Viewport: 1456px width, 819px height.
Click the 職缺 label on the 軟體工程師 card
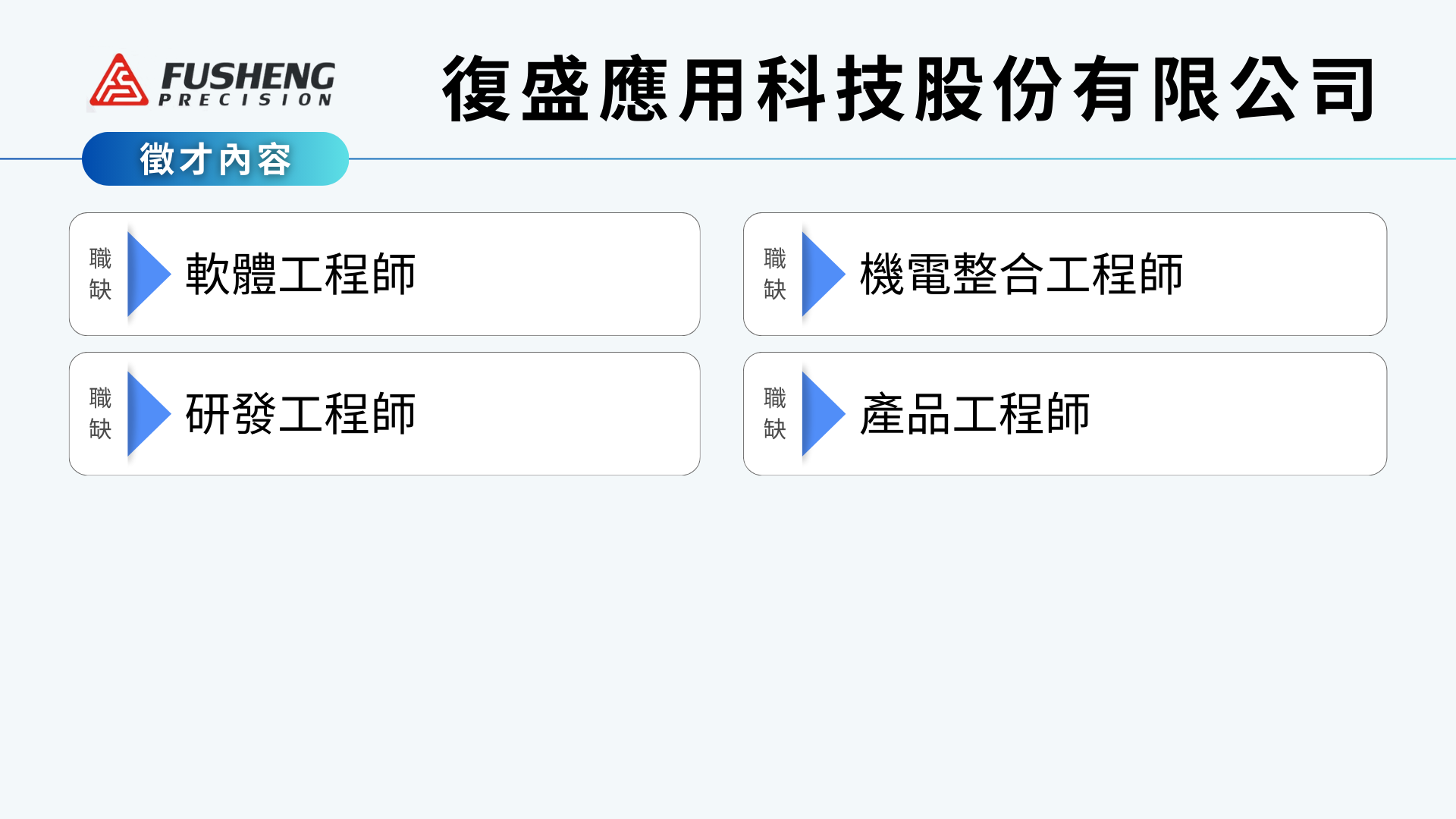pyautogui.click(x=100, y=274)
